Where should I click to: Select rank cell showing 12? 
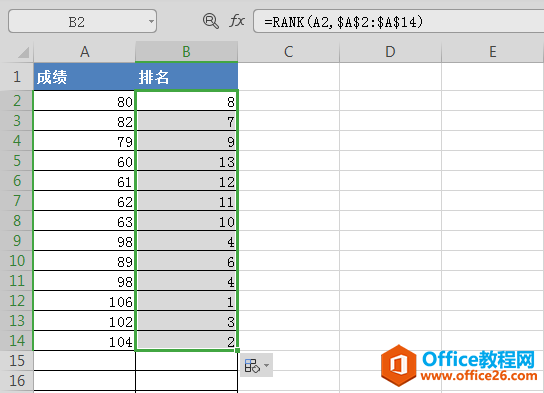point(186,181)
